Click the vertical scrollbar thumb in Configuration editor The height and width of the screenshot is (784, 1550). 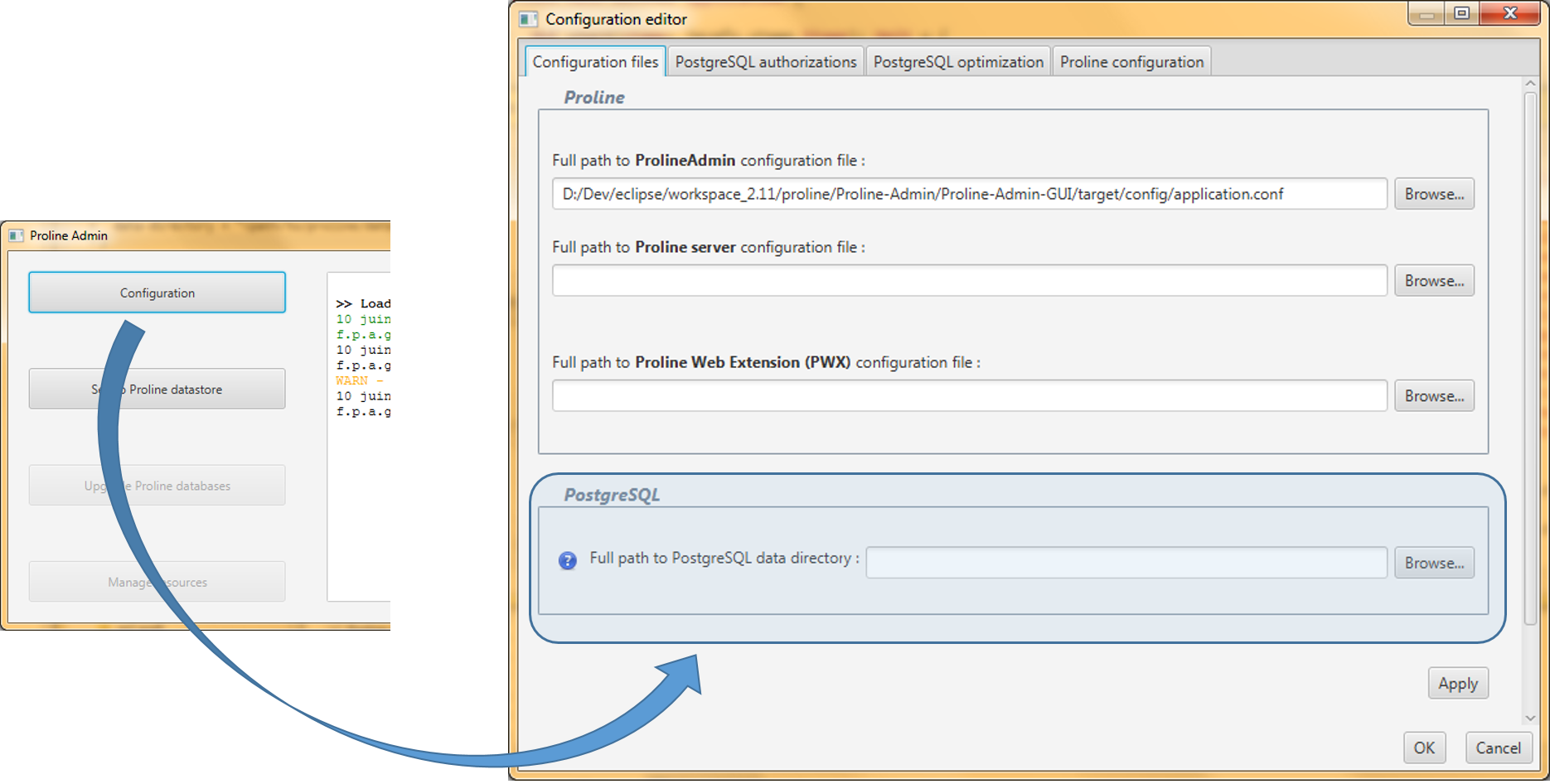point(1530,358)
